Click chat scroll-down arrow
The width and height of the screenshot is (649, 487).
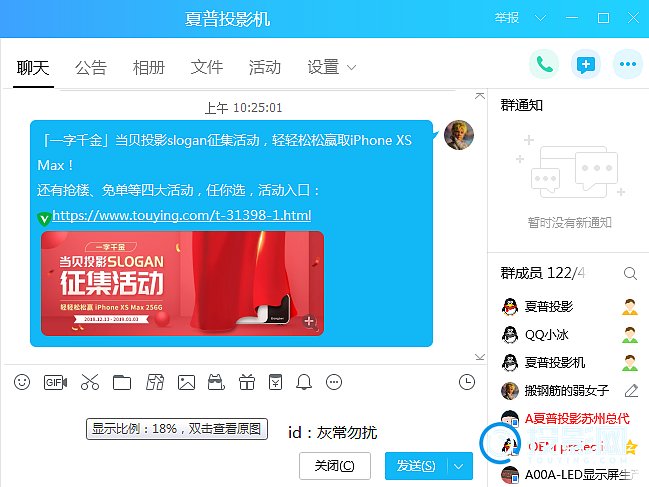pos(480,357)
